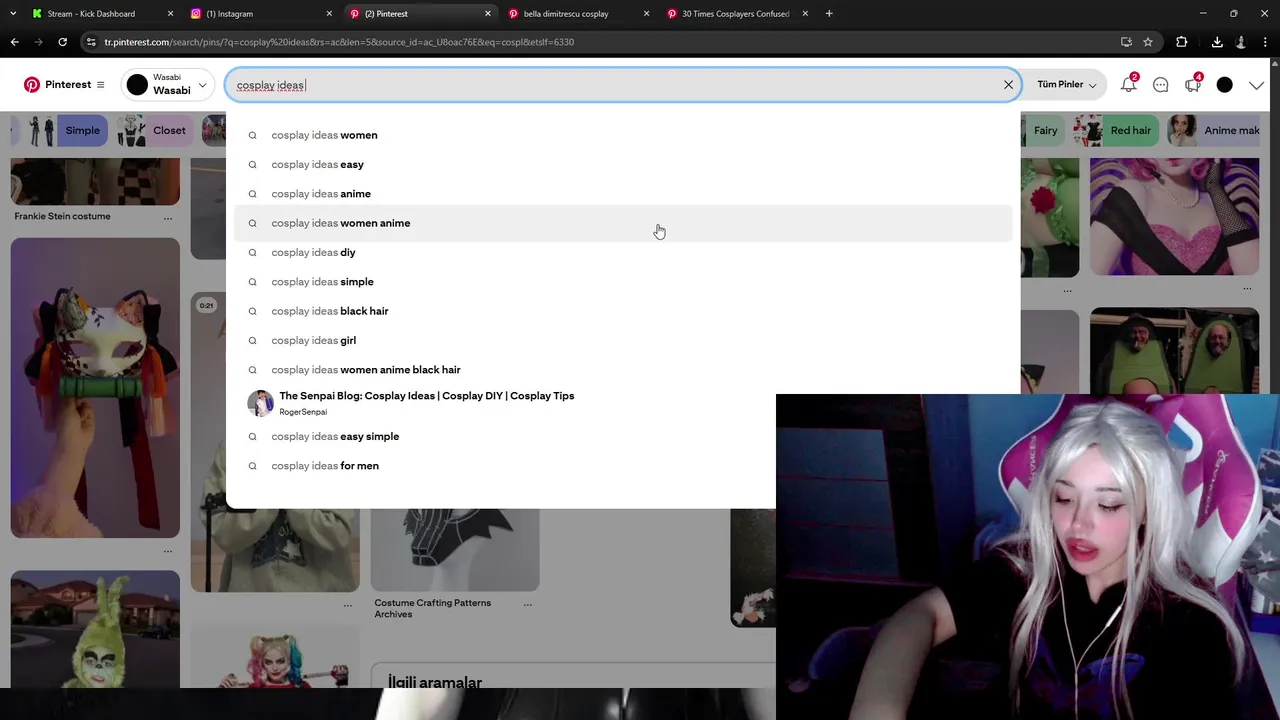Select suggestion cosplay ideas anime

[623, 194]
